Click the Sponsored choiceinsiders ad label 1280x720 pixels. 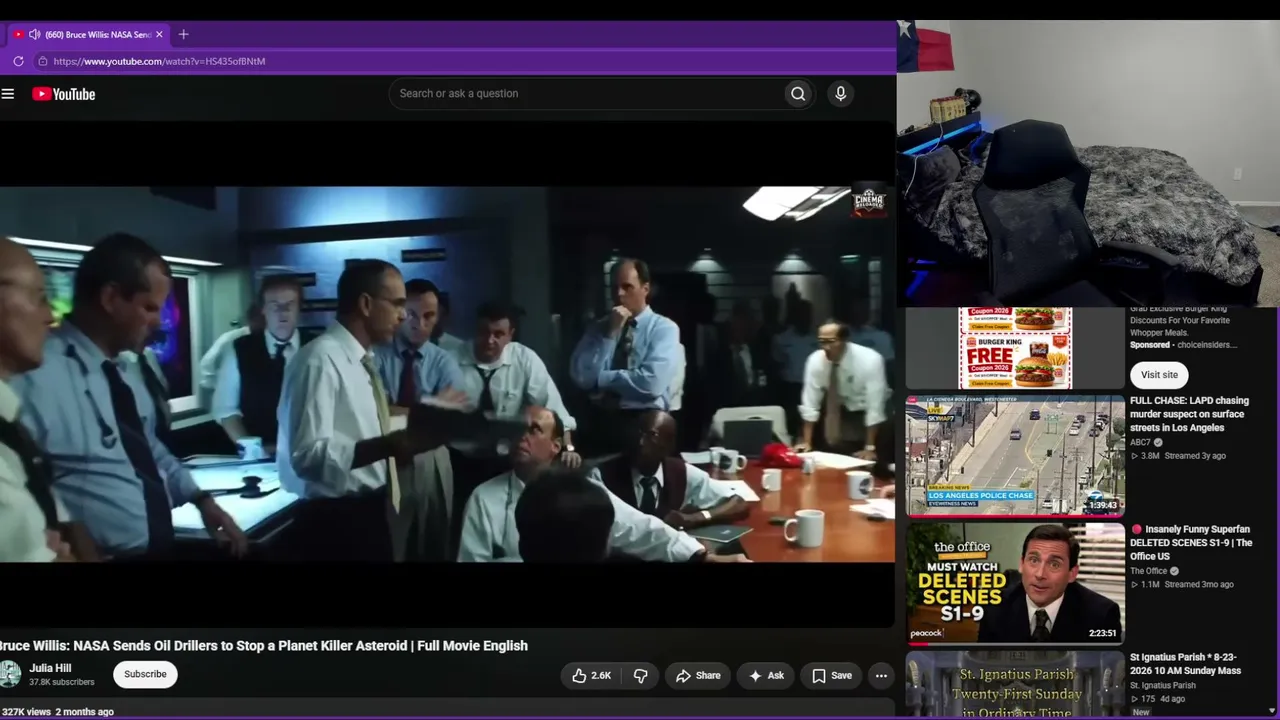1184,345
